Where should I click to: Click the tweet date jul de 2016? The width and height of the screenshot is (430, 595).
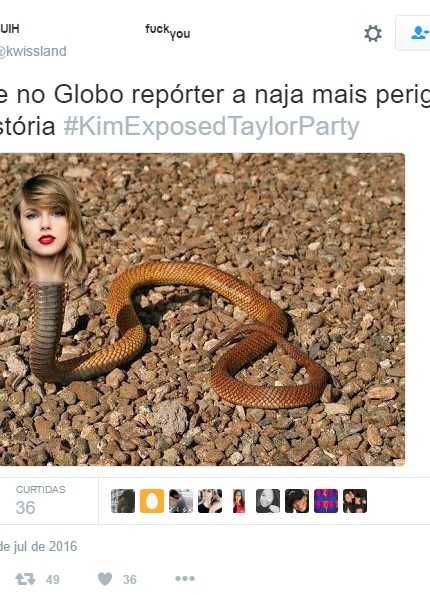tap(38, 546)
